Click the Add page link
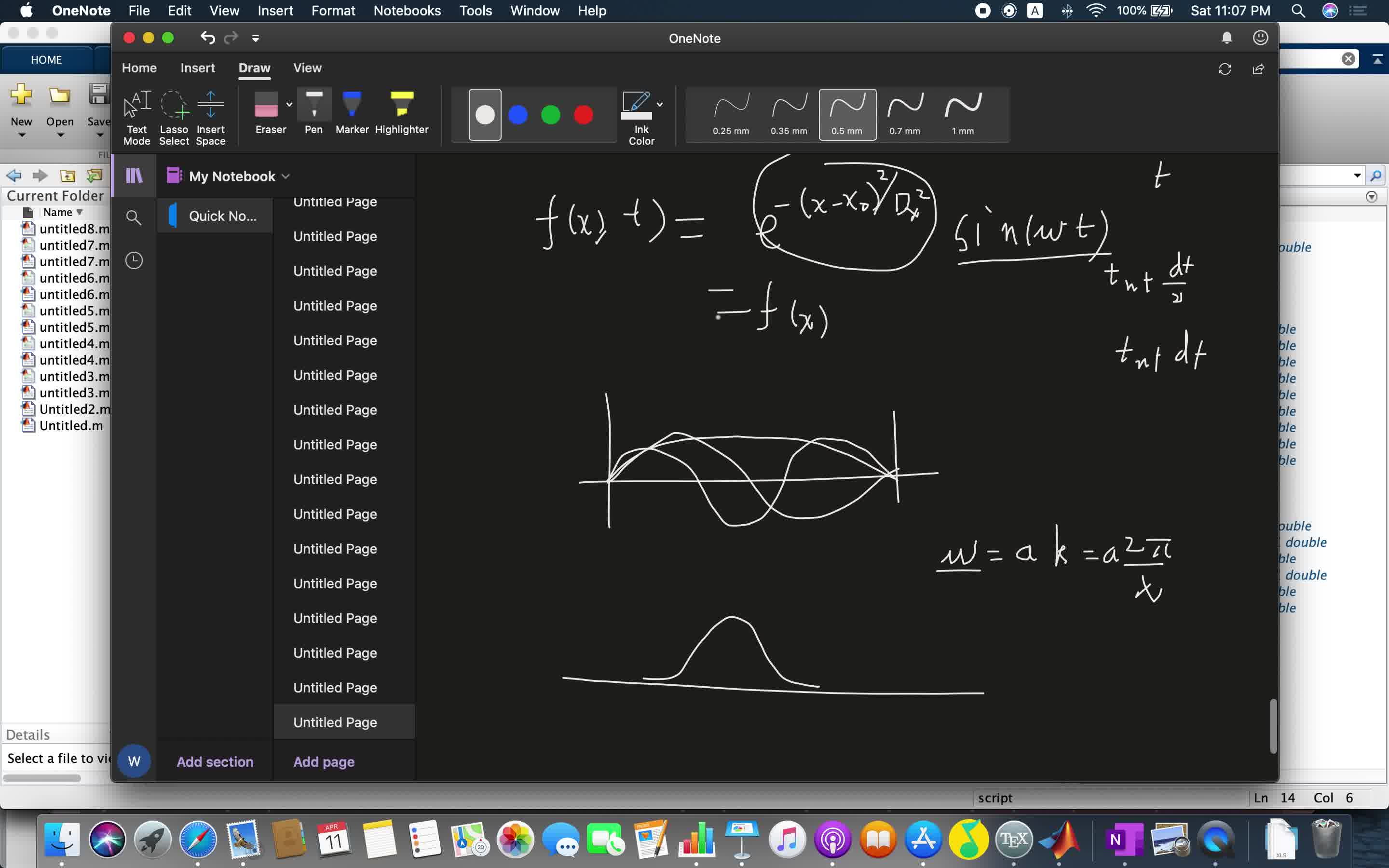Viewport: 1389px width, 868px height. pos(324,761)
